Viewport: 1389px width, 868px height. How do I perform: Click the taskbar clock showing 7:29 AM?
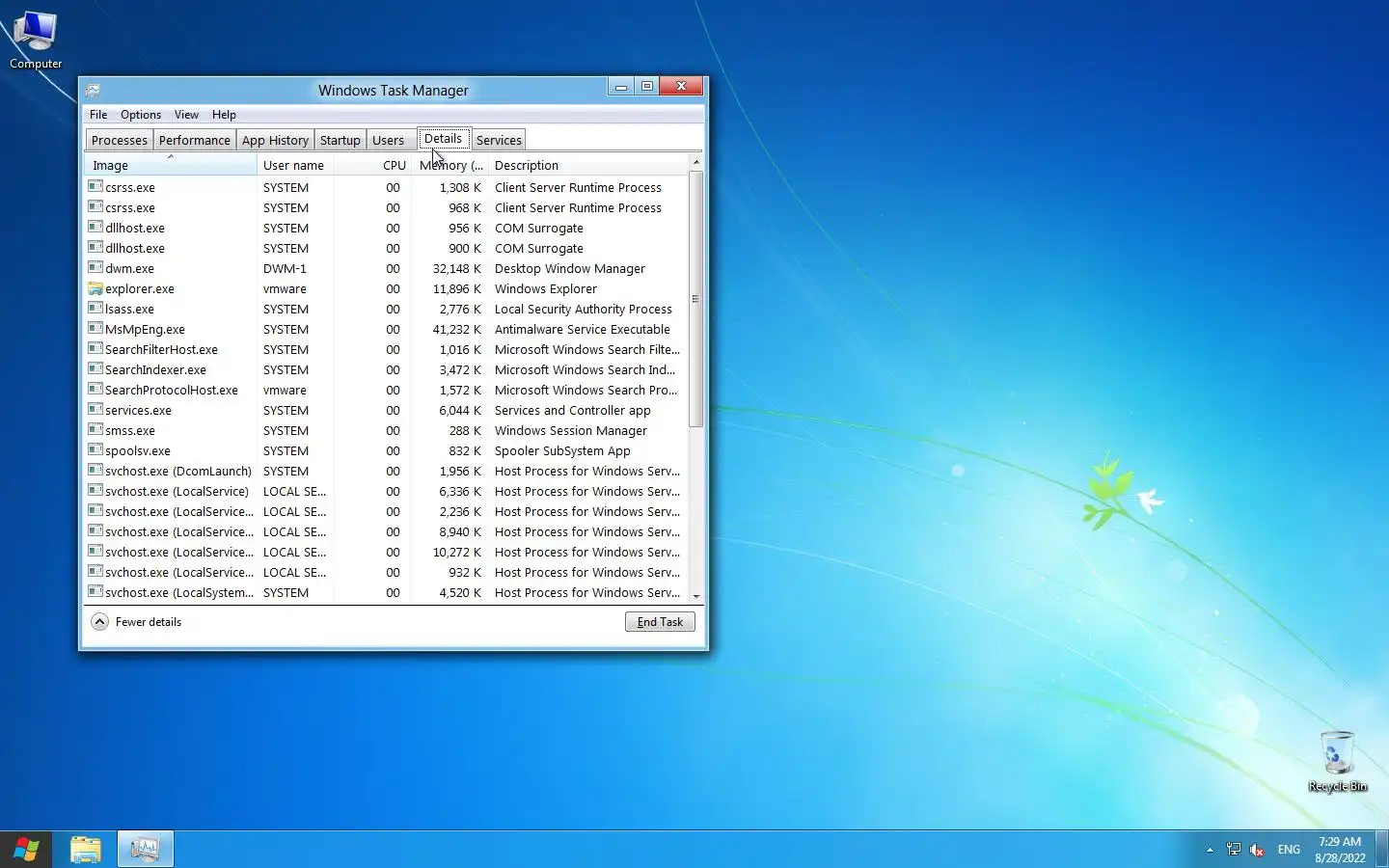[x=1340, y=850]
